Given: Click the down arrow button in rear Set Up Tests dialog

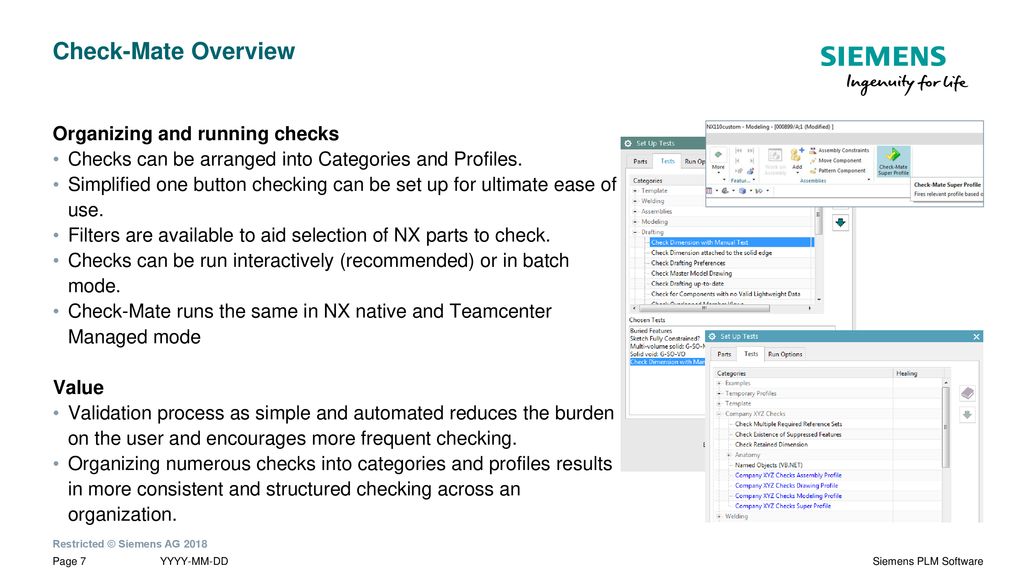Looking at the screenshot, I should [x=840, y=222].
